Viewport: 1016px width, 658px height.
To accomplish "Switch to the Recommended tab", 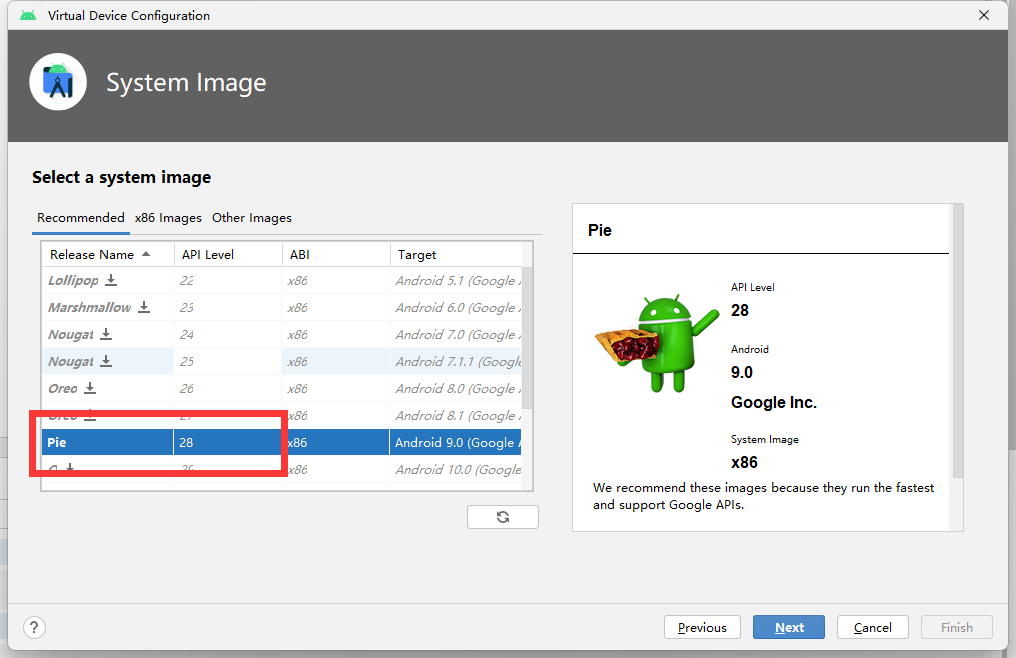I will pyautogui.click(x=80, y=218).
